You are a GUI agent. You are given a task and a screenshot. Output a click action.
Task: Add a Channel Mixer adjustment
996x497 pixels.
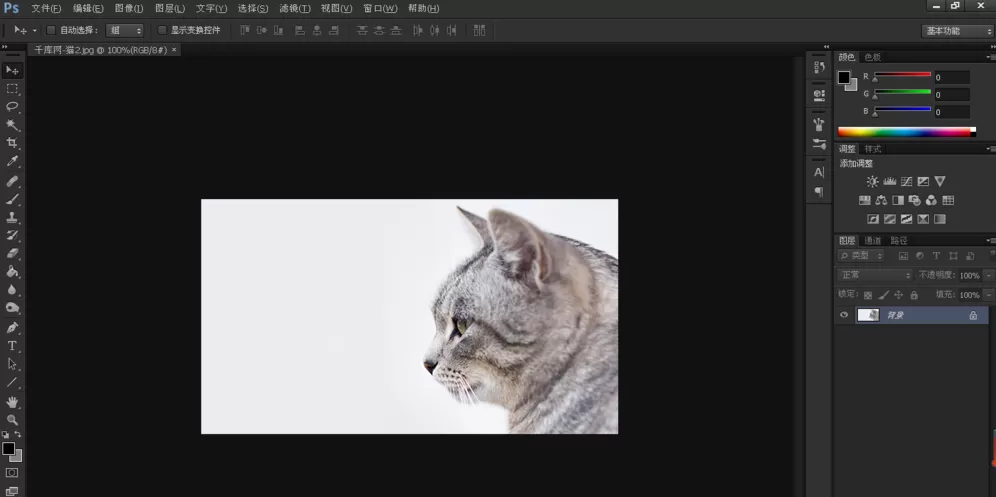coord(931,200)
